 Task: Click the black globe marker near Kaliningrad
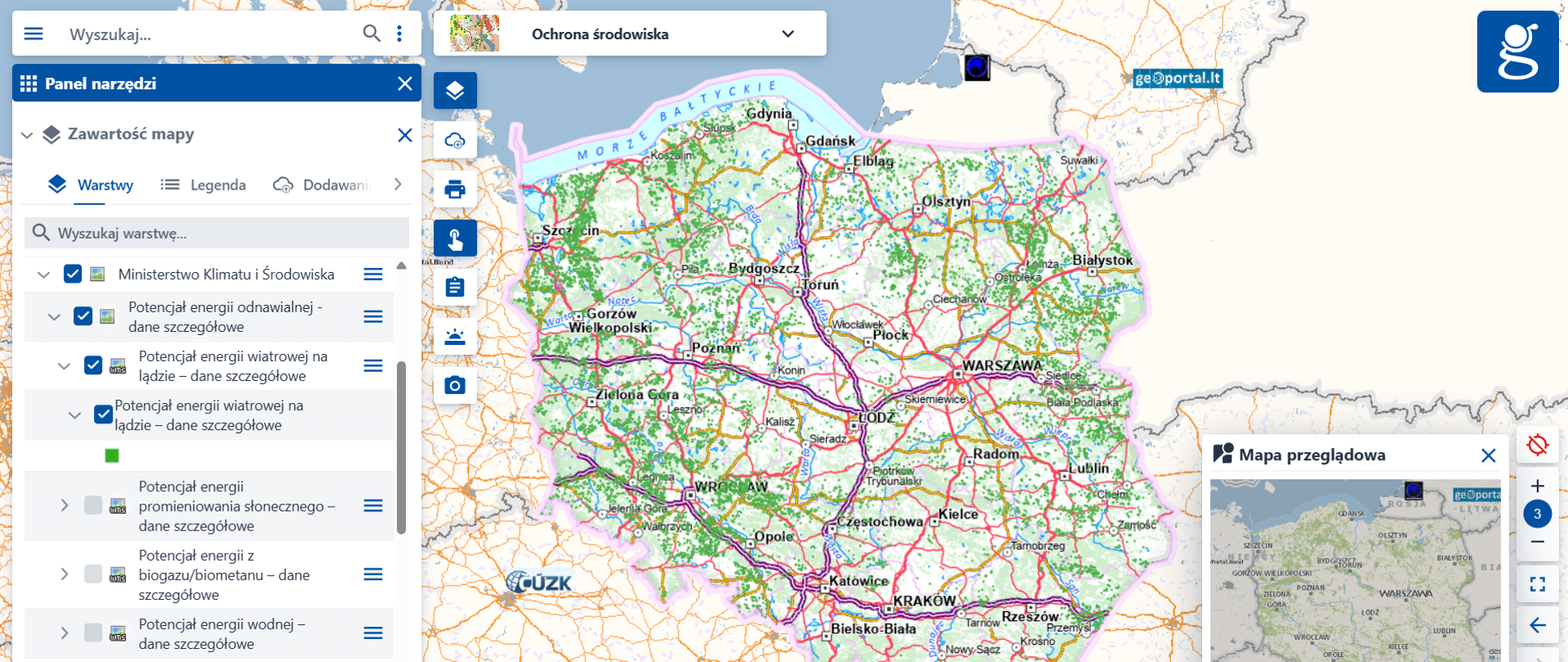click(x=978, y=67)
